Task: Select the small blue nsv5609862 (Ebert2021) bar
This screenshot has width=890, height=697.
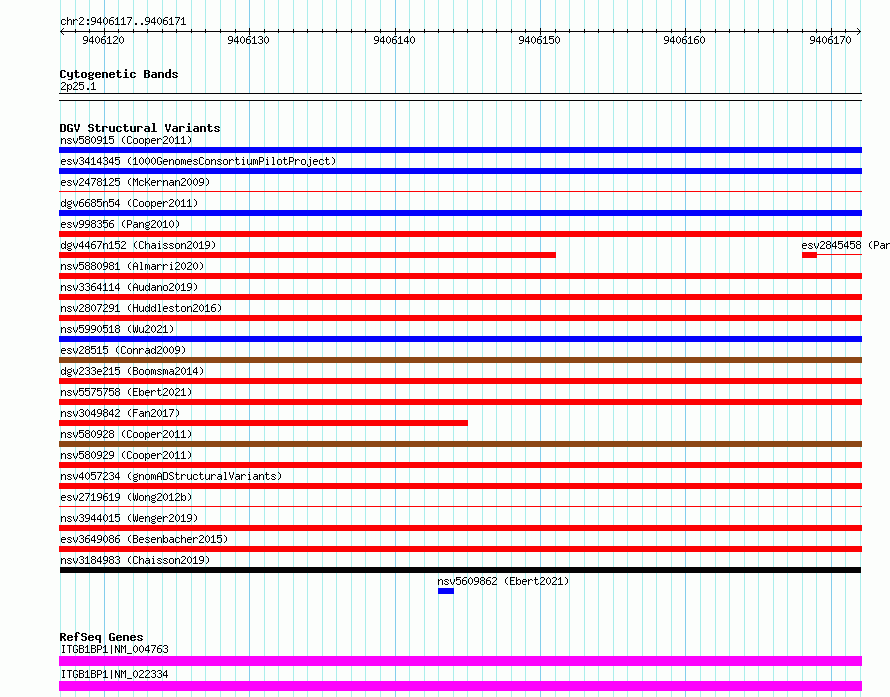Action: [x=446, y=591]
